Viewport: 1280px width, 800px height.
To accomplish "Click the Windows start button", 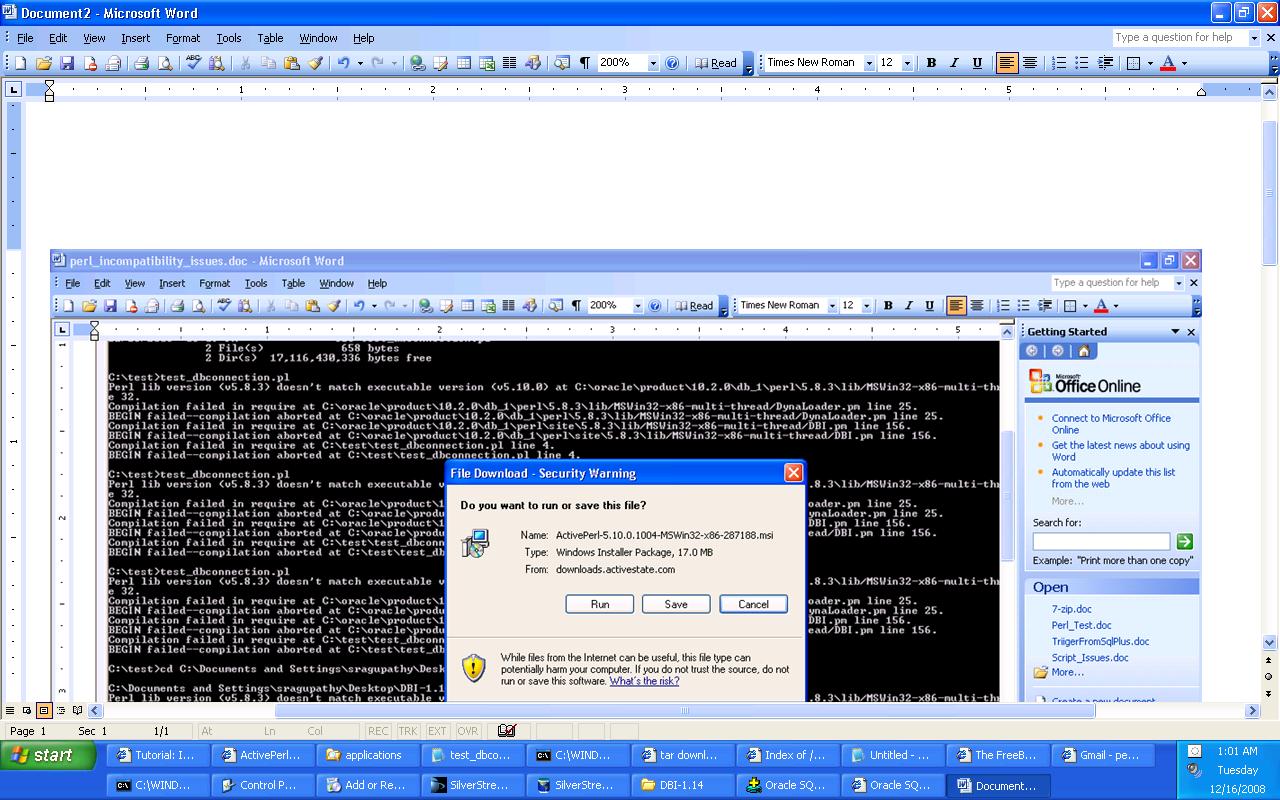I will point(49,755).
